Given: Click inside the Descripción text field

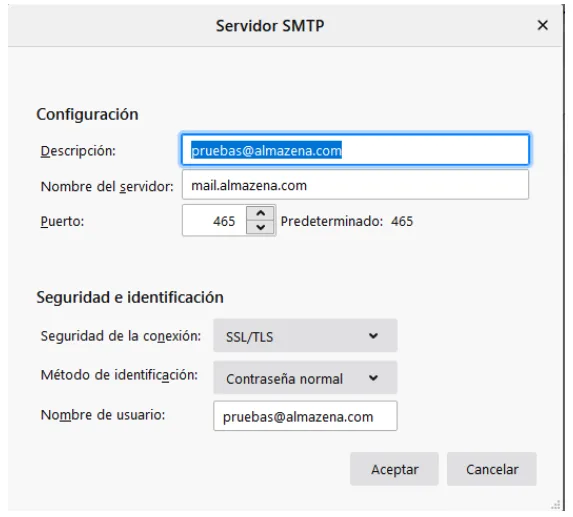Looking at the screenshot, I should click(x=355, y=150).
